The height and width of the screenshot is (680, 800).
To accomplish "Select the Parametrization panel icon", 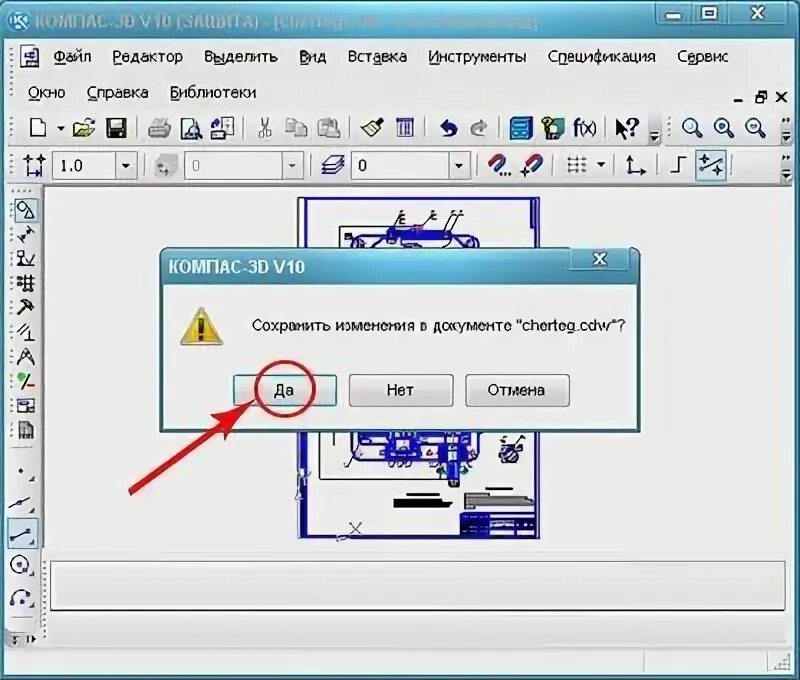I will pyautogui.click(x=26, y=332).
